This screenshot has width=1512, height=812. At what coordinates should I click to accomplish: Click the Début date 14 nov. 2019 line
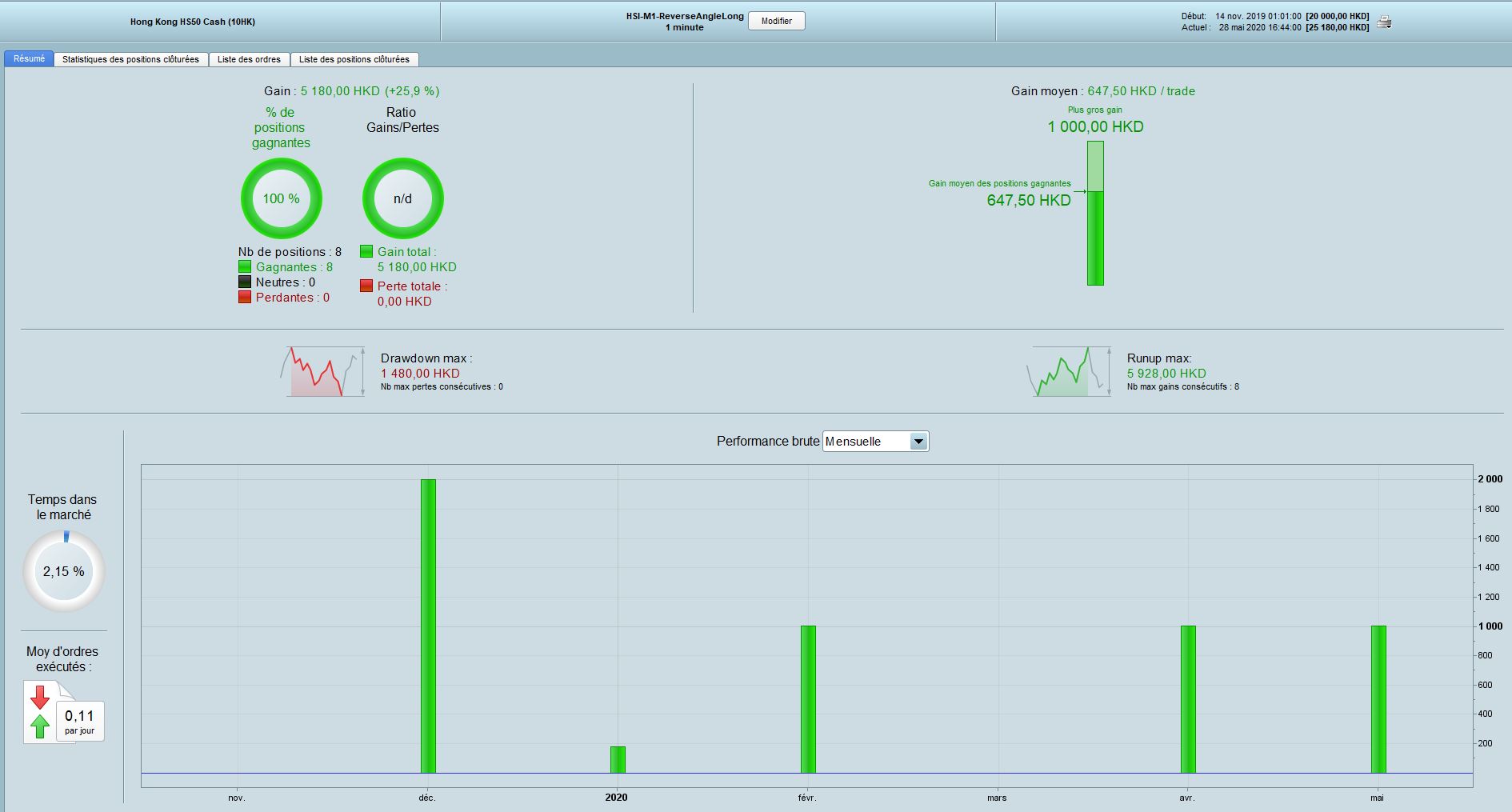1275,16
